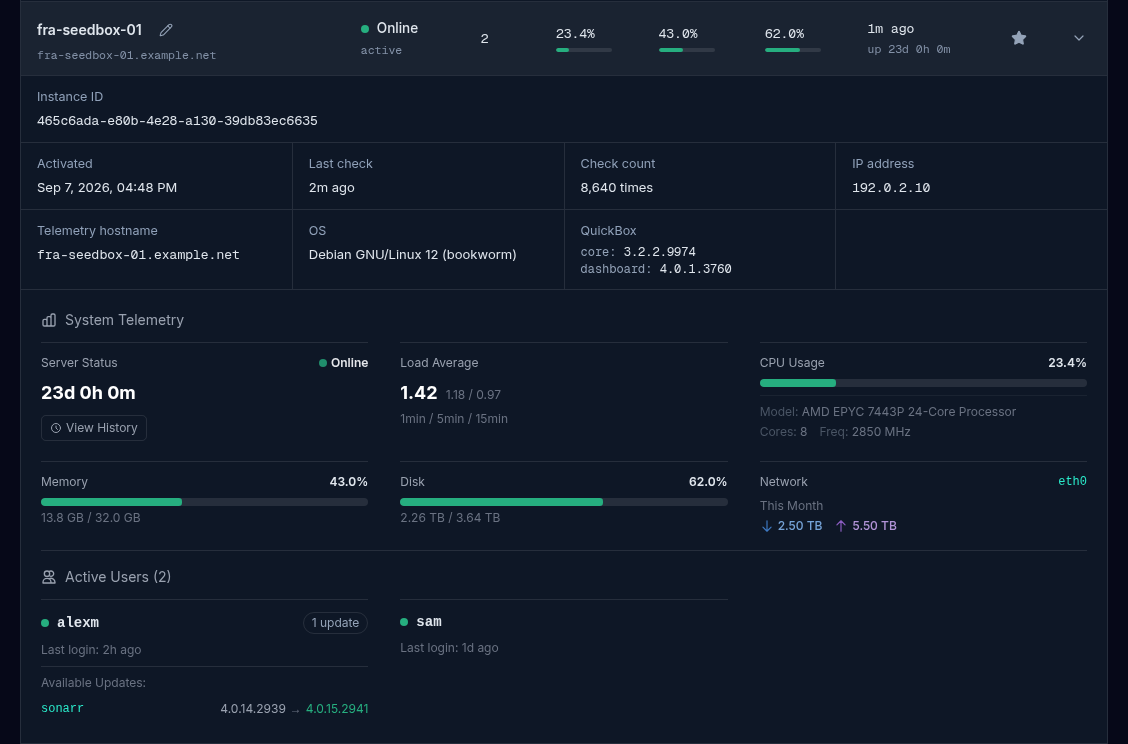Viewport: 1128px width, 744px height.
Task: Click the header 62.0% disk mini bar
Action: (793, 50)
